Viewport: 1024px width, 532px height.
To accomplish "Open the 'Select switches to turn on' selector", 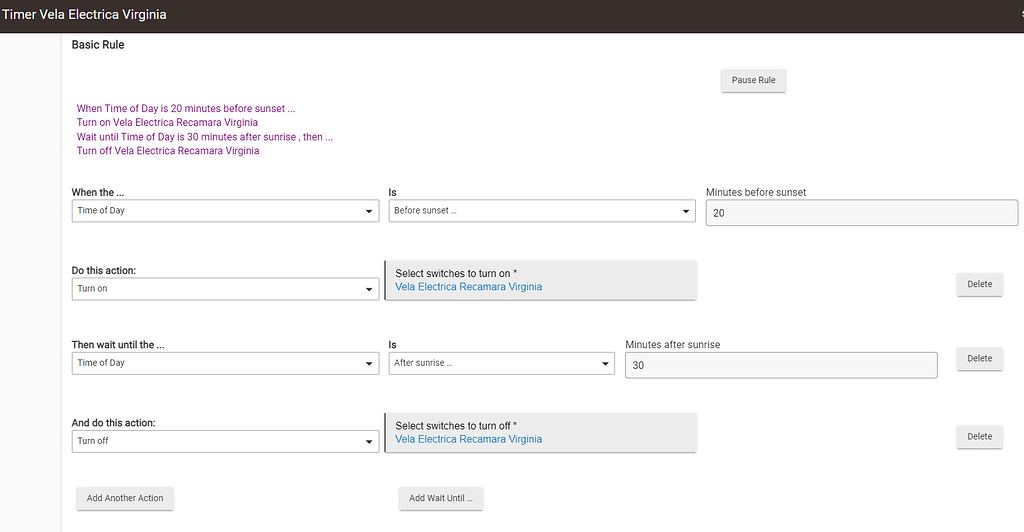I will click(541, 280).
